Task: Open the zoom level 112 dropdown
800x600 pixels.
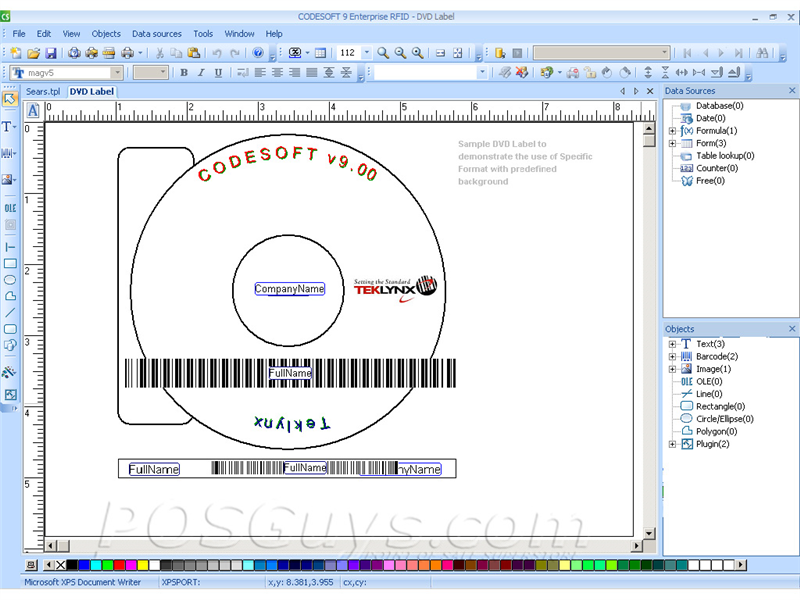Action: (367, 53)
